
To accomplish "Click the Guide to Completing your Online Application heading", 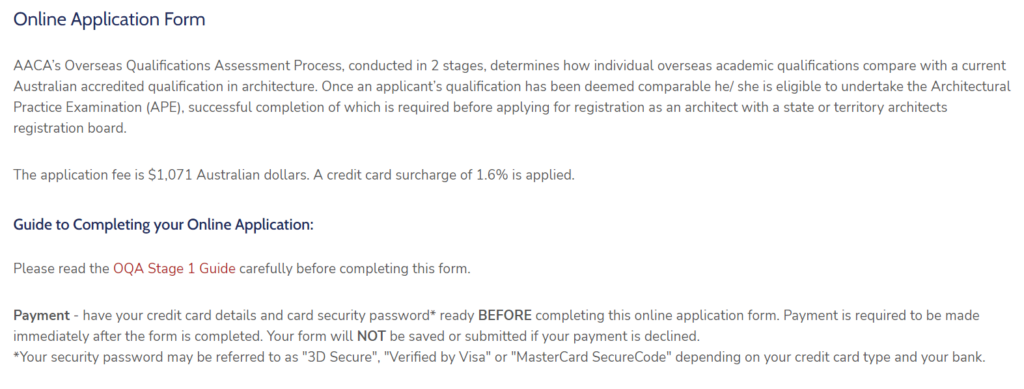I will tap(163, 225).
